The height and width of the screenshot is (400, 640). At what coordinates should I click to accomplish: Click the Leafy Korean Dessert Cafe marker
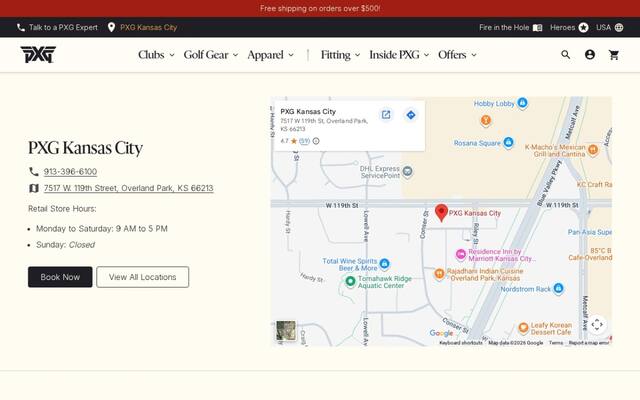(523, 328)
